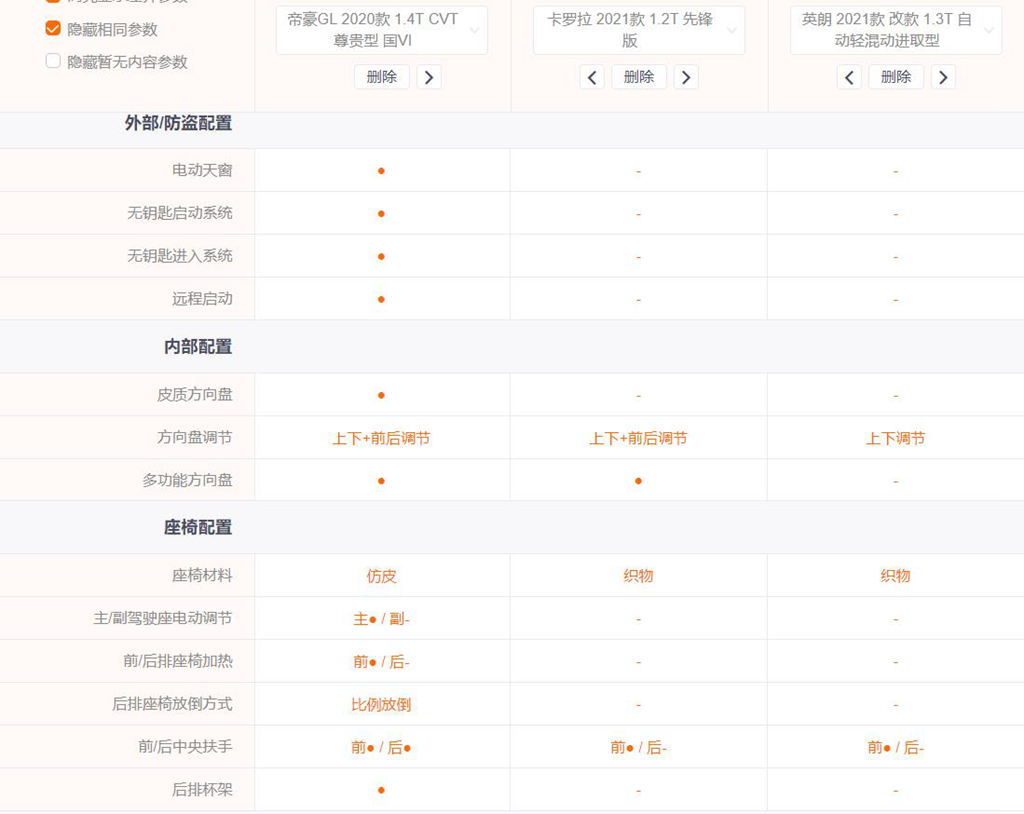This screenshot has height=814, width=1024.
Task: Move 英朗 column left with arrow
Action: (849, 77)
